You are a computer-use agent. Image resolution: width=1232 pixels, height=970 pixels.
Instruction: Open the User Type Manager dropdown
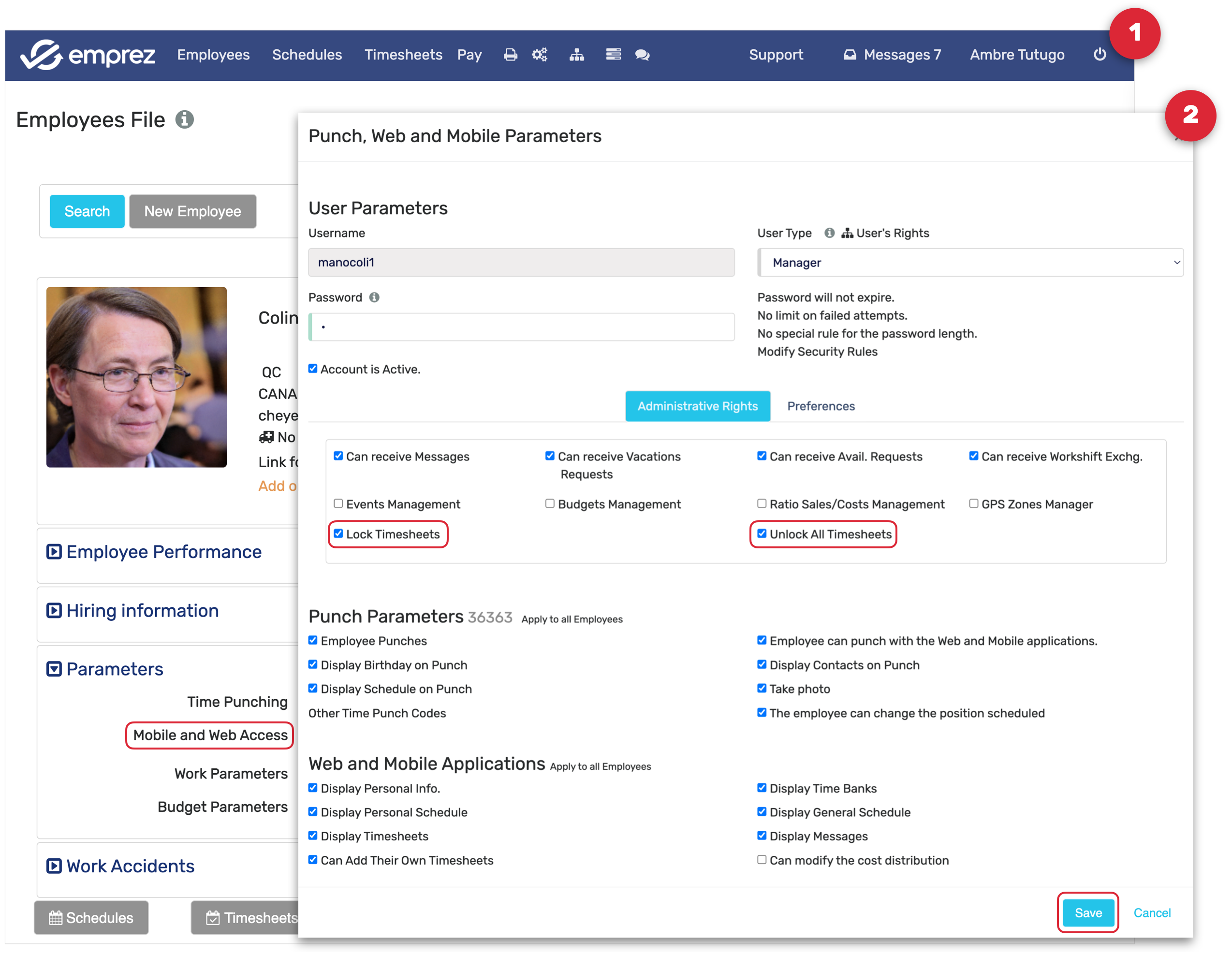coord(970,263)
